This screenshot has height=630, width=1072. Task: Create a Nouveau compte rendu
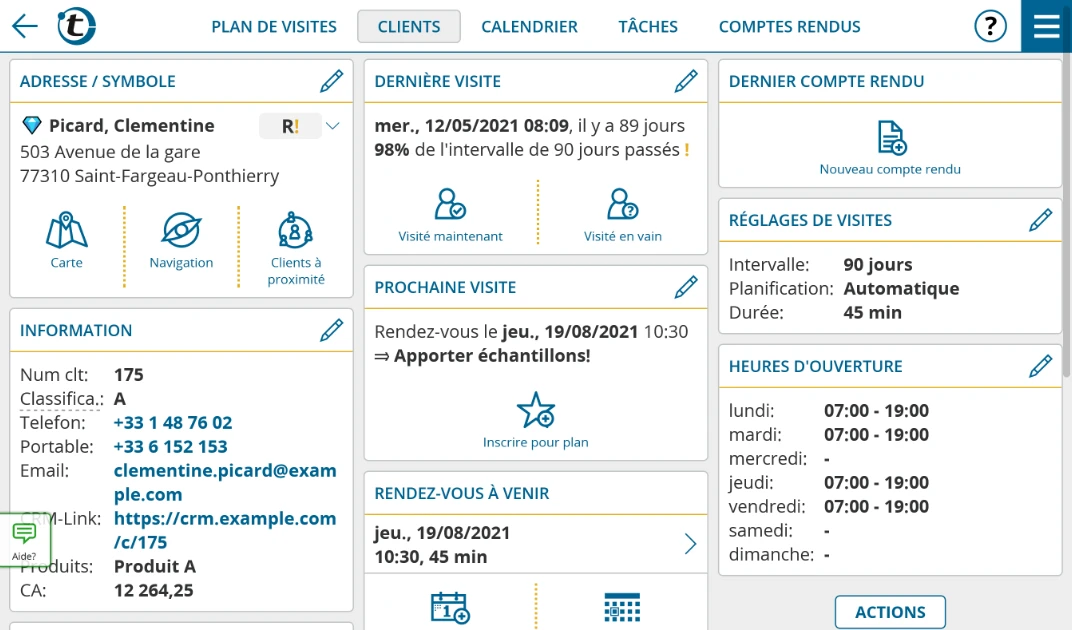coord(890,148)
